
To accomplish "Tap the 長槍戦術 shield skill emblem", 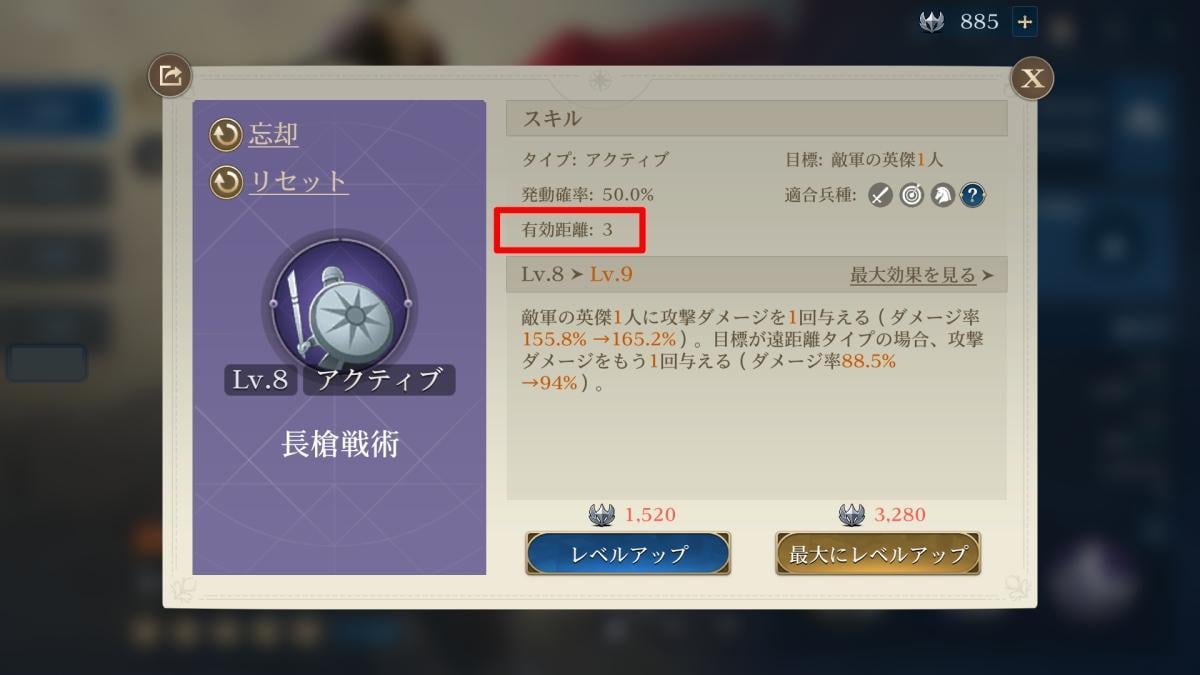I will point(339,305).
